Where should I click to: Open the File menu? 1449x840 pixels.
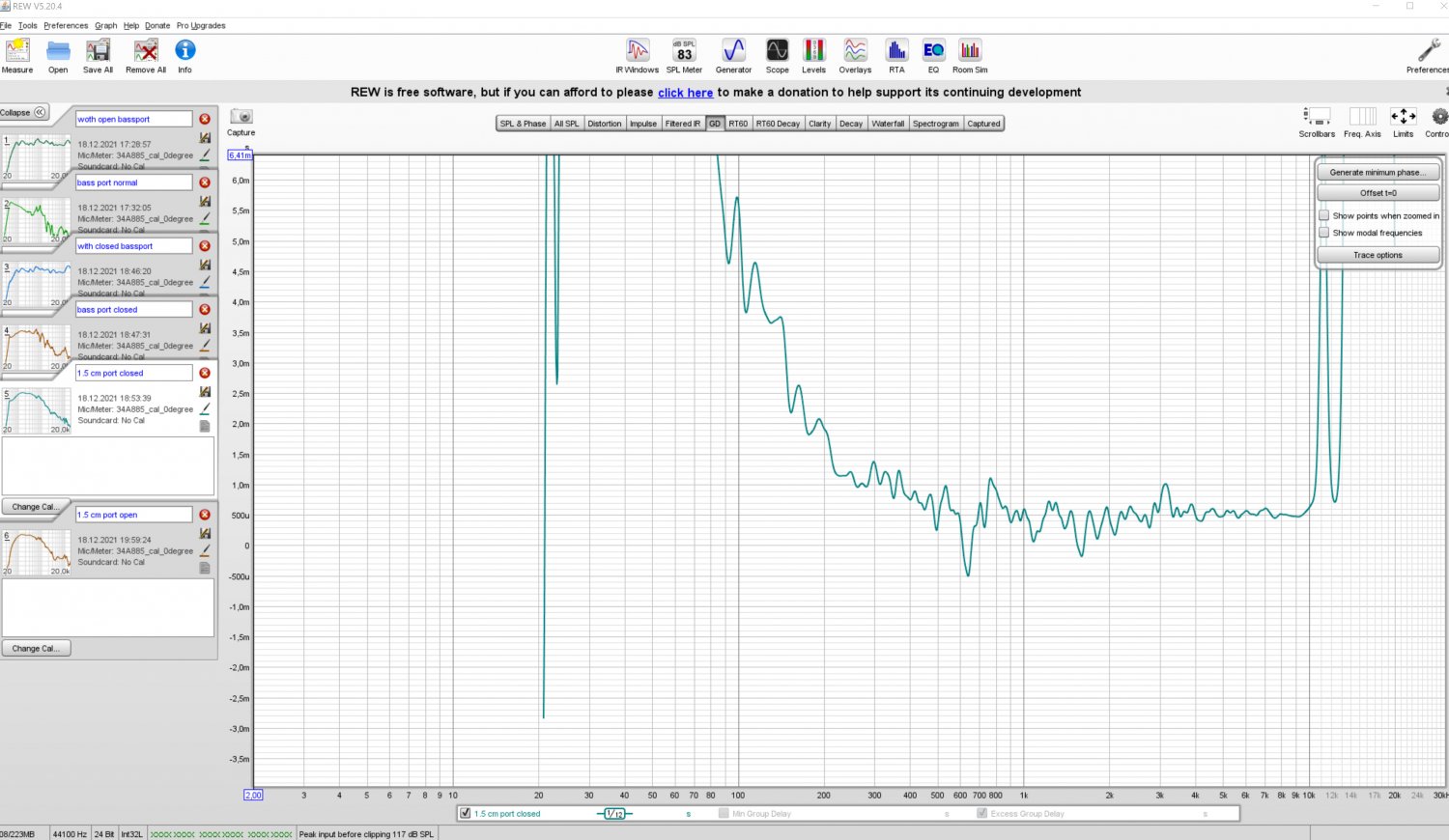click(x=6, y=26)
